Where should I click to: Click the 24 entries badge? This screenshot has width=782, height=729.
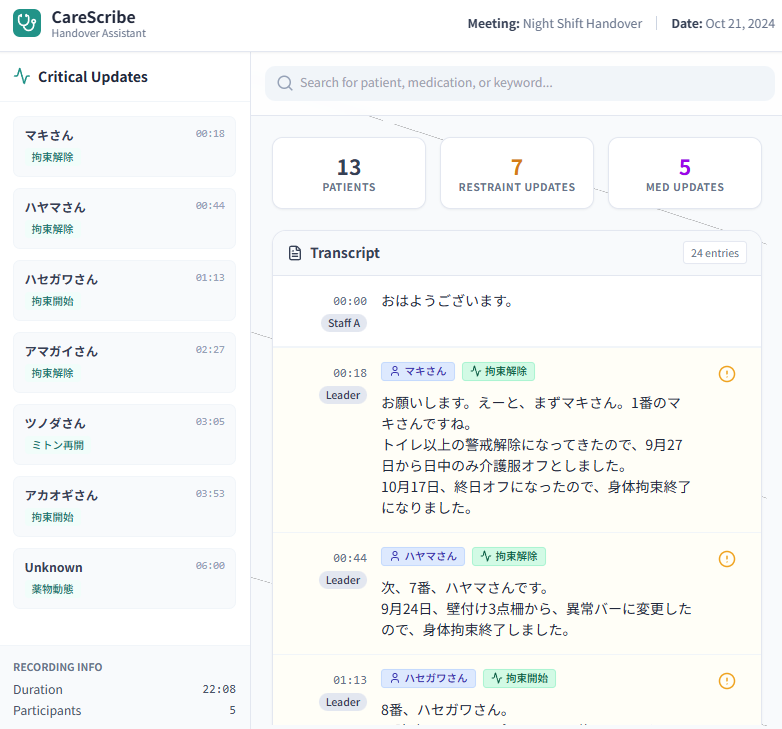[714, 253]
